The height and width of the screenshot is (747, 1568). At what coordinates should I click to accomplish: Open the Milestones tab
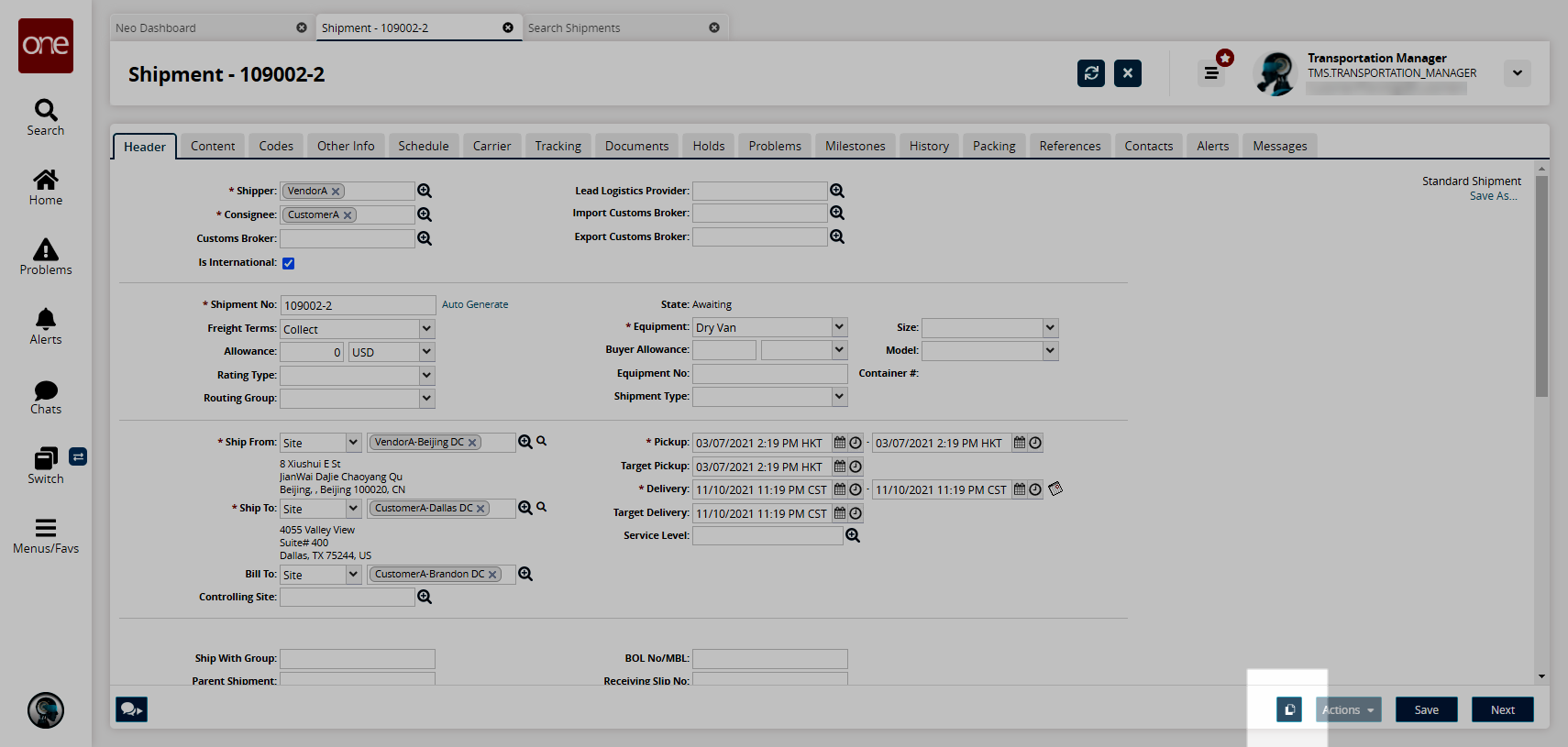[x=855, y=146]
